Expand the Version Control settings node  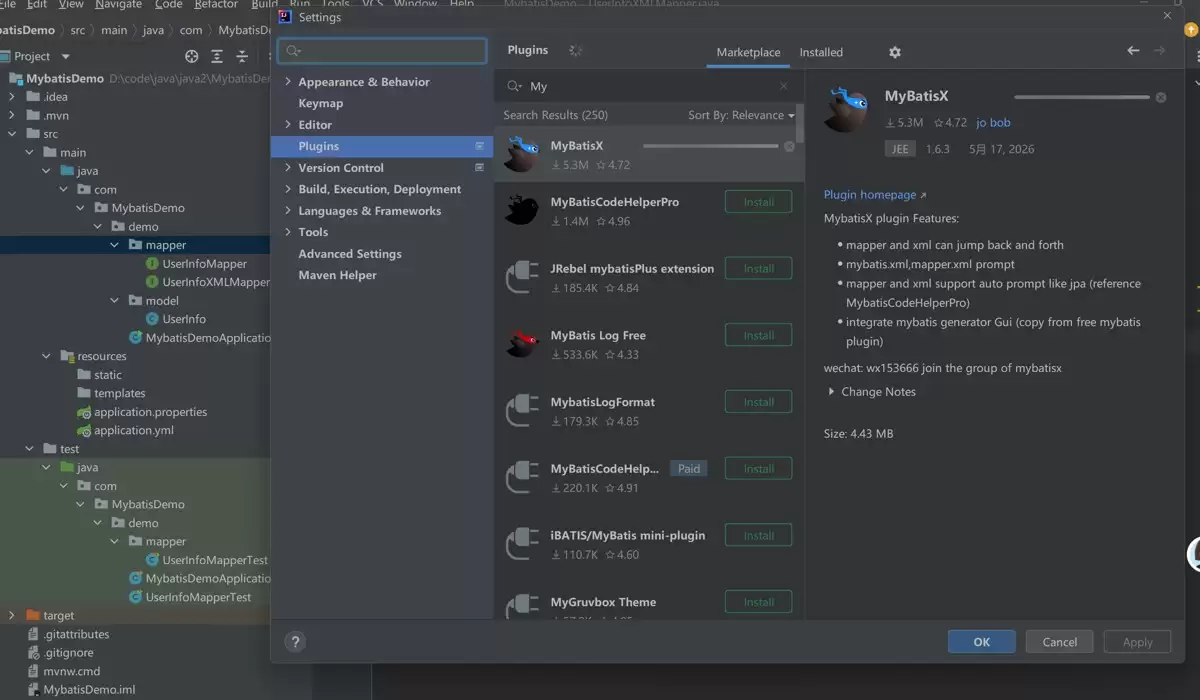[x=288, y=168]
